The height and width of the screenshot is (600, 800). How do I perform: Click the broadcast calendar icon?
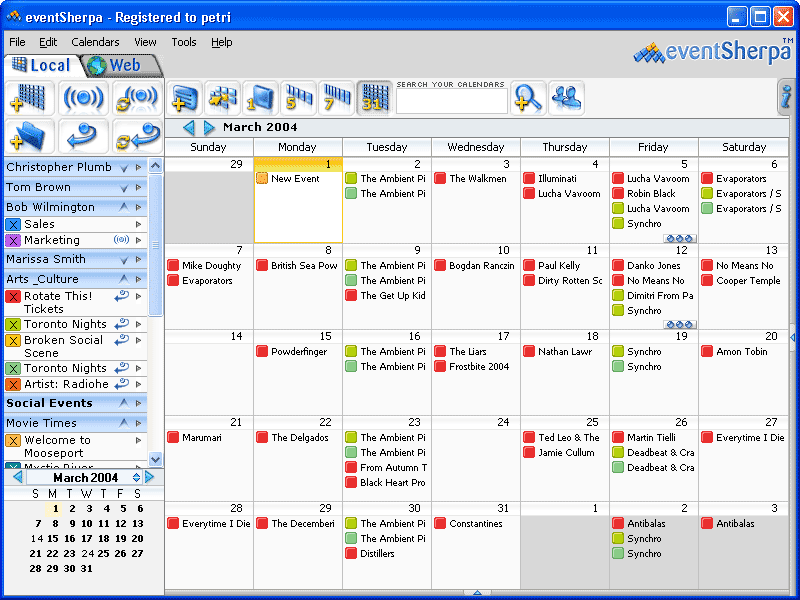(83, 97)
